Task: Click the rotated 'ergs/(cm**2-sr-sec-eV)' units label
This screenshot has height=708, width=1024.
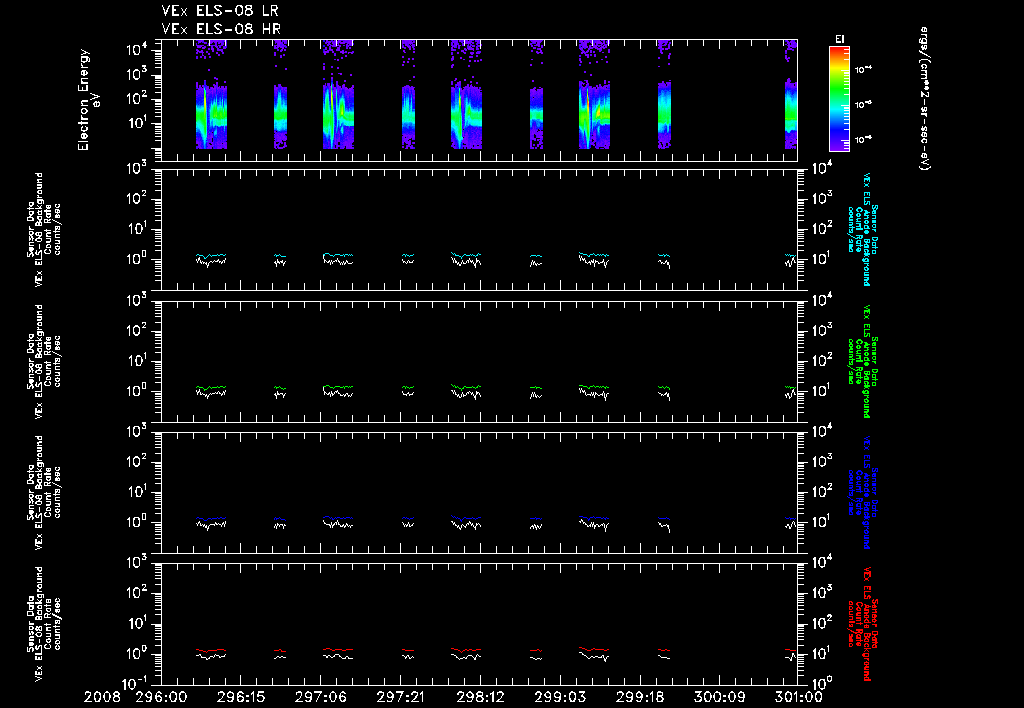Action: click(x=925, y=99)
